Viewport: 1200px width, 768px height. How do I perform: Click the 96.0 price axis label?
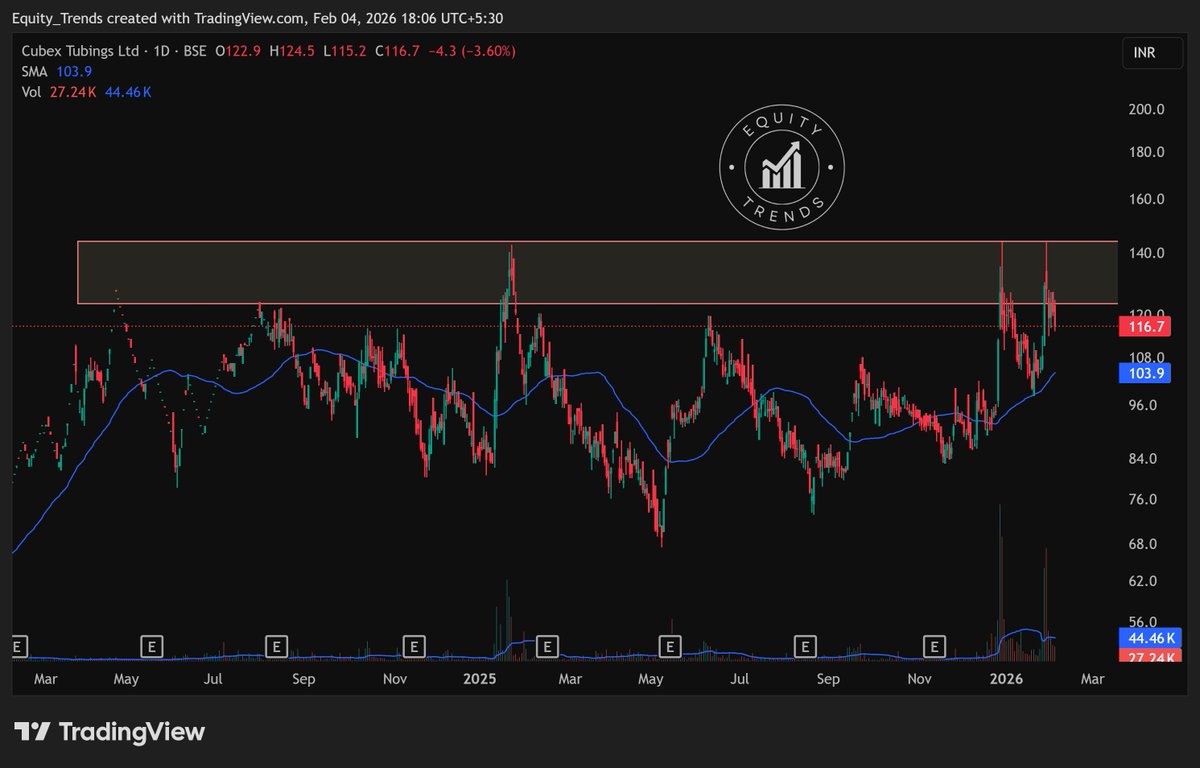(x=1145, y=405)
